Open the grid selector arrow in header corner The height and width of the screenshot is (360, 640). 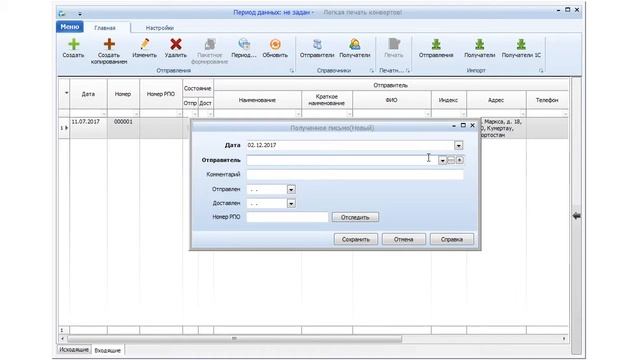click(66, 93)
